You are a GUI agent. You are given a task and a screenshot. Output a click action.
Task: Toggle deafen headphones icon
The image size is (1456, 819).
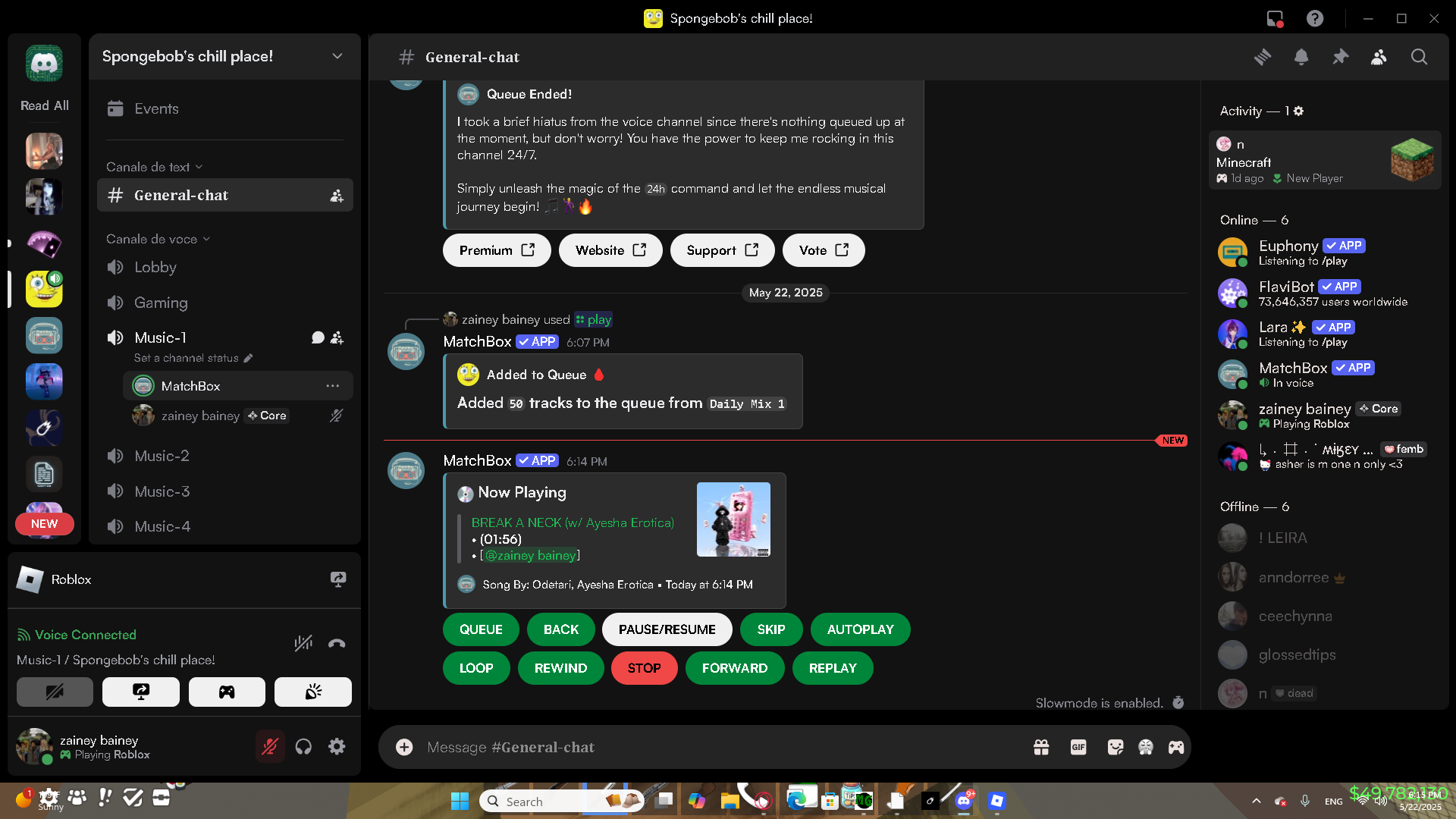coord(303,747)
